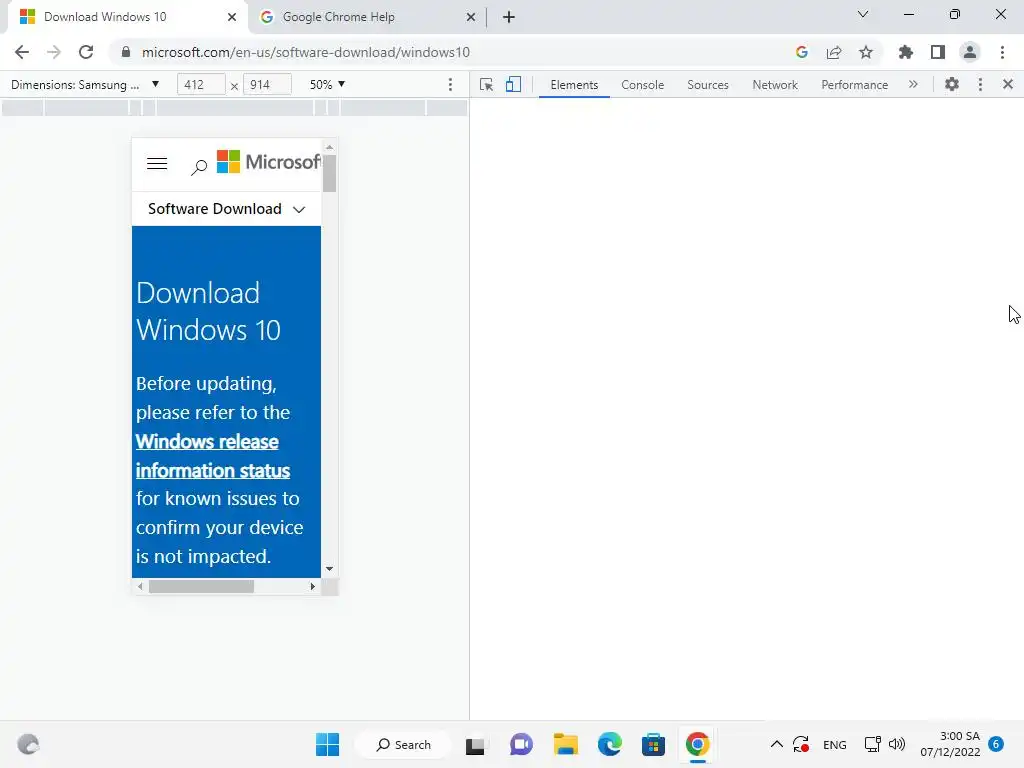The width and height of the screenshot is (1024, 768).
Task: Click the forward navigation arrow
Action: (54, 52)
